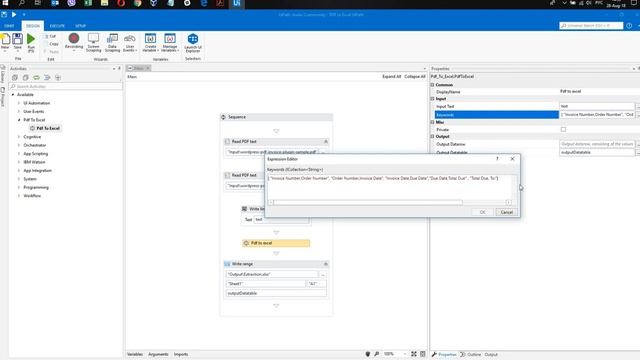Collapse the Common section in Properties
The width and height of the screenshot is (640, 360).
[x=433, y=85]
